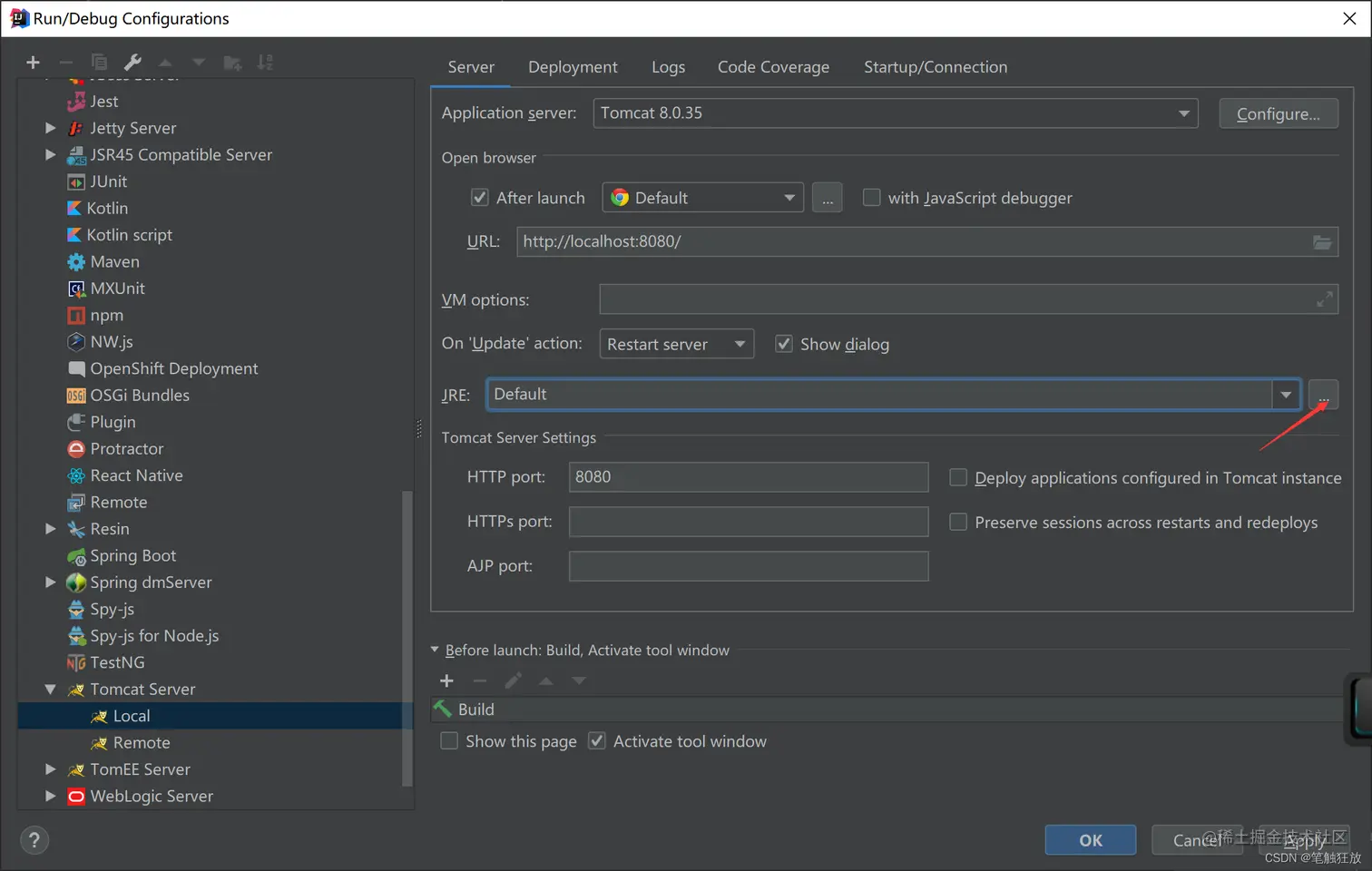
Task: Open the Code Coverage tab
Action: click(773, 67)
